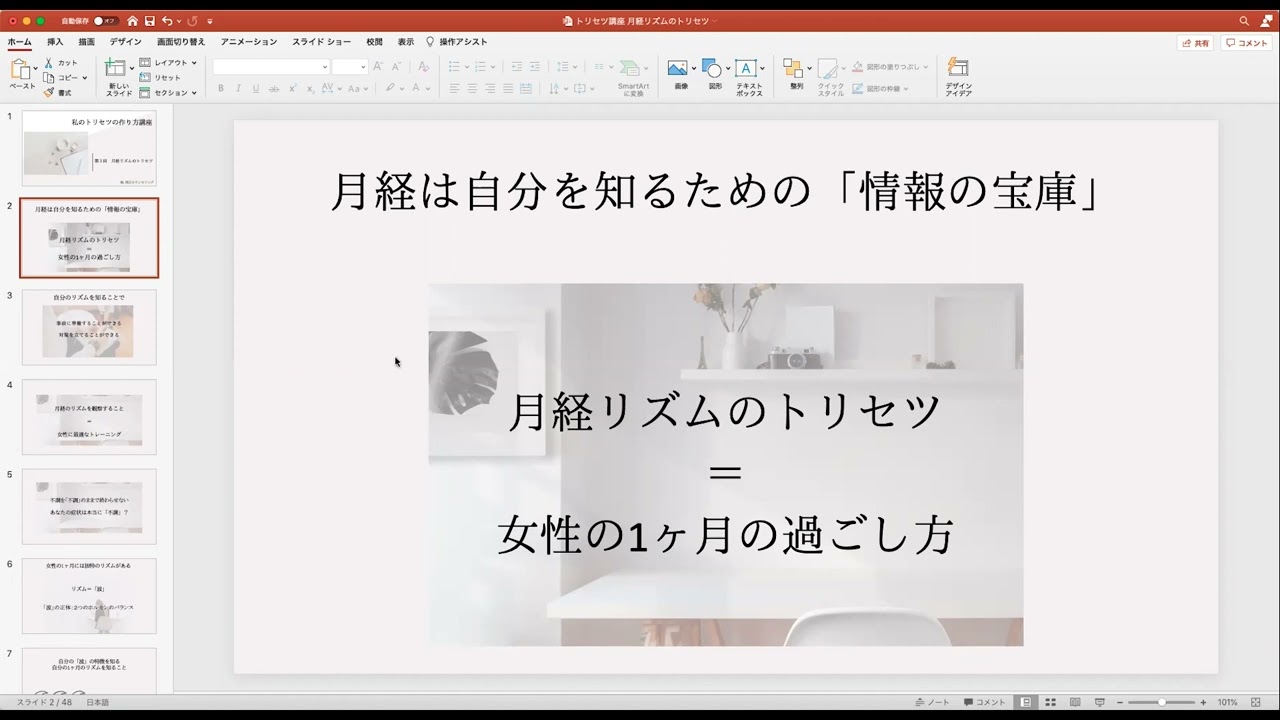Click the Share (共有) button
This screenshot has height=720, width=1280.
pos(1195,43)
